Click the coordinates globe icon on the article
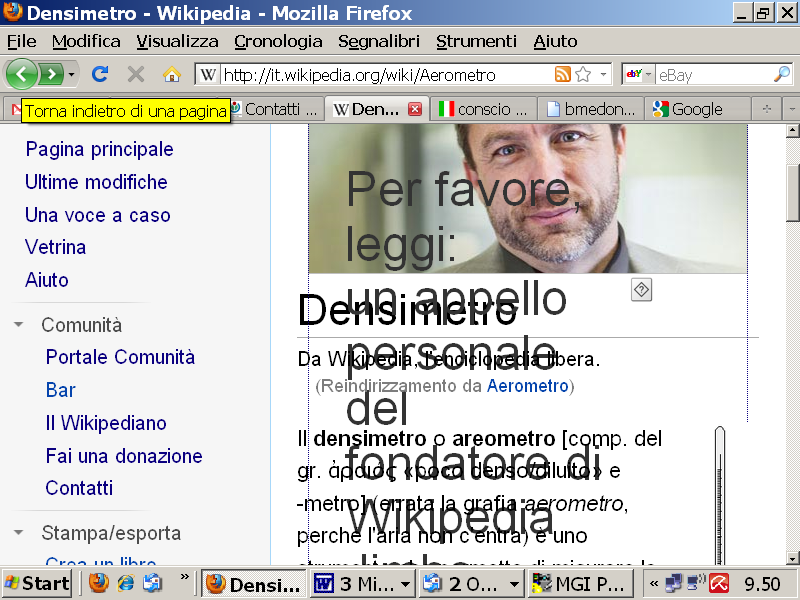 (x=640, y=289)
